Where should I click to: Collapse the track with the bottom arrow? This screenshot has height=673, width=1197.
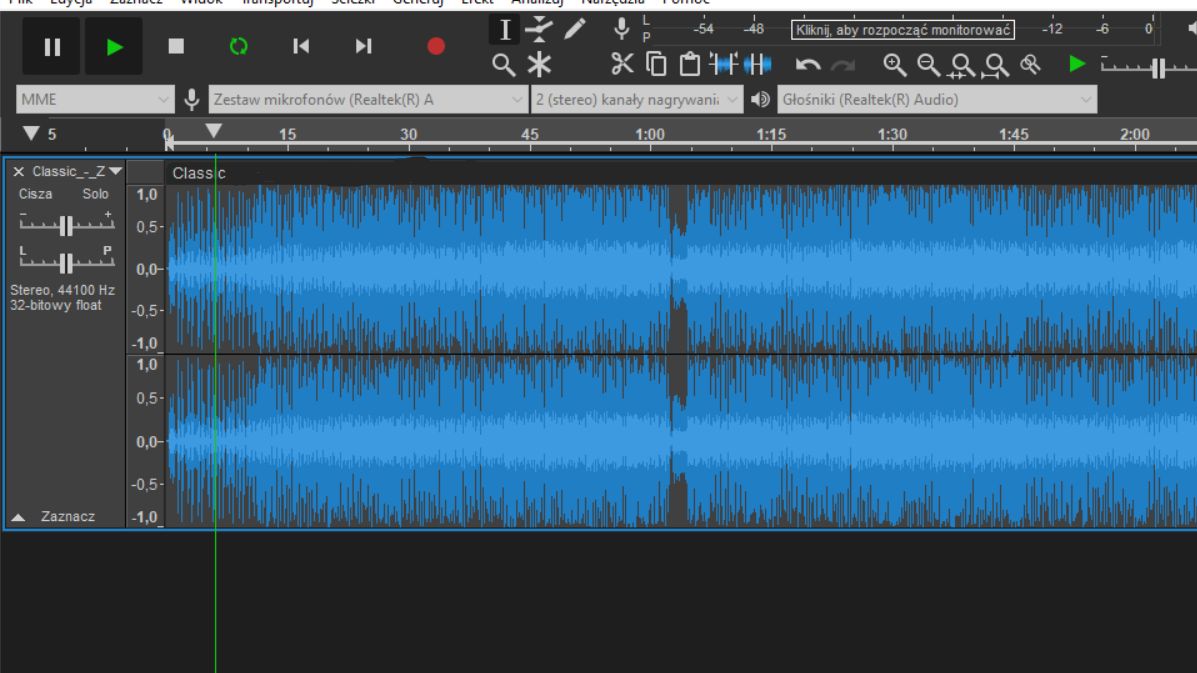point(18,517)
